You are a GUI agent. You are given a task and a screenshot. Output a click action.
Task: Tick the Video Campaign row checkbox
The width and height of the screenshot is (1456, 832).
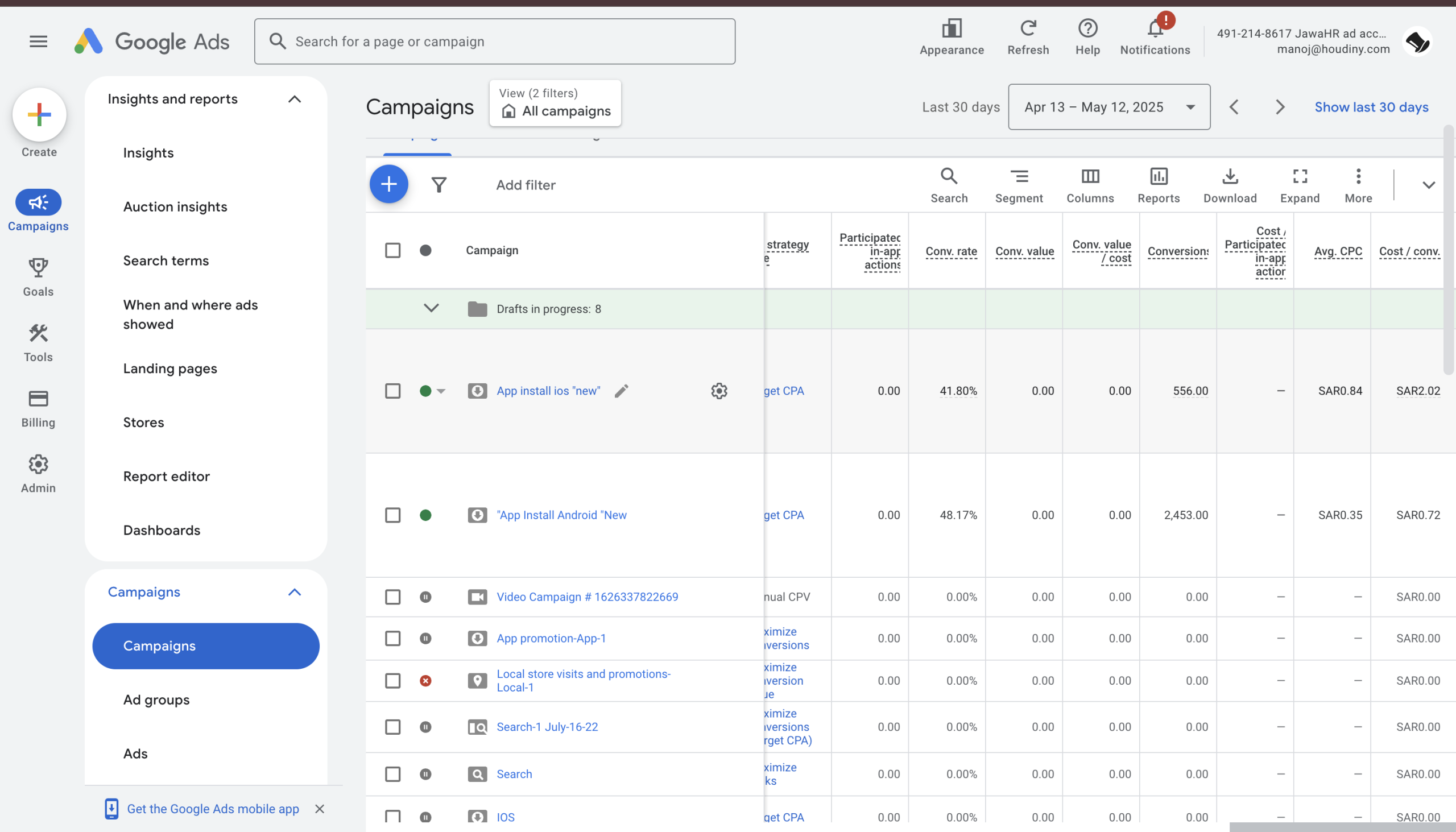[392, 597]
